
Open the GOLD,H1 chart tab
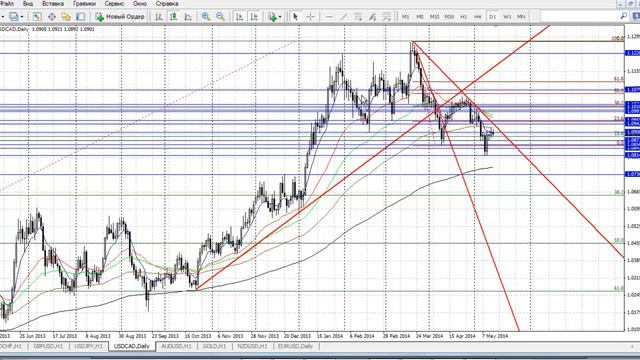coord(214,346)
